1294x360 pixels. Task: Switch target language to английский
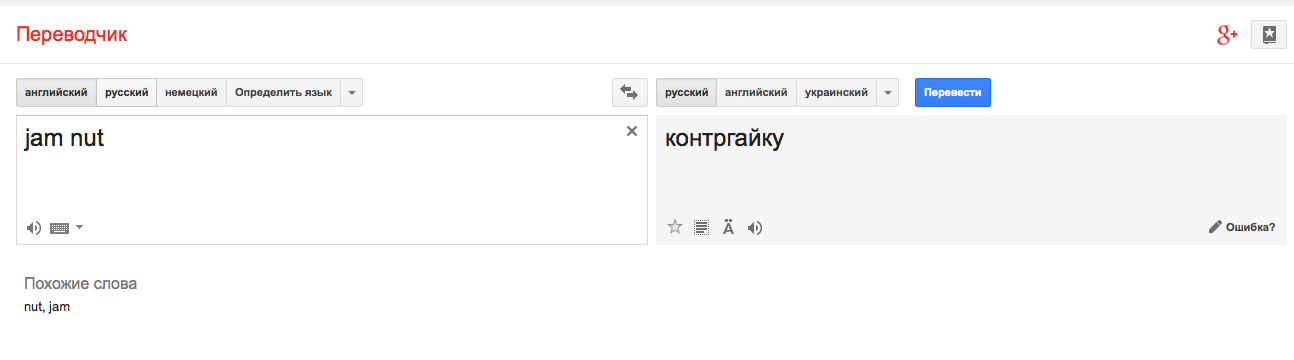pos(756,92)
